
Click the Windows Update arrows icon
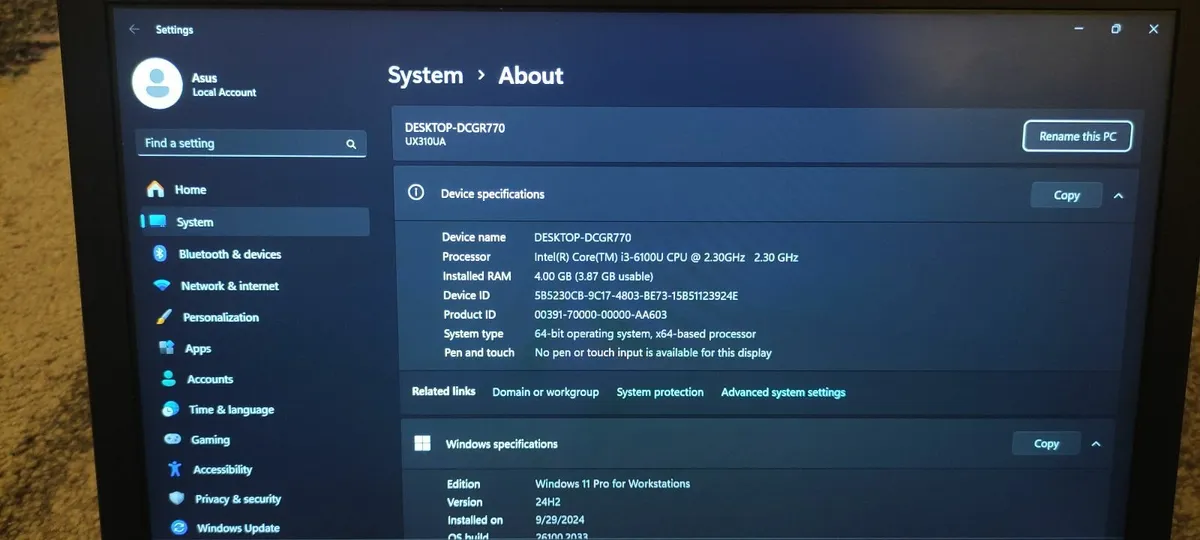pos(179,527)
